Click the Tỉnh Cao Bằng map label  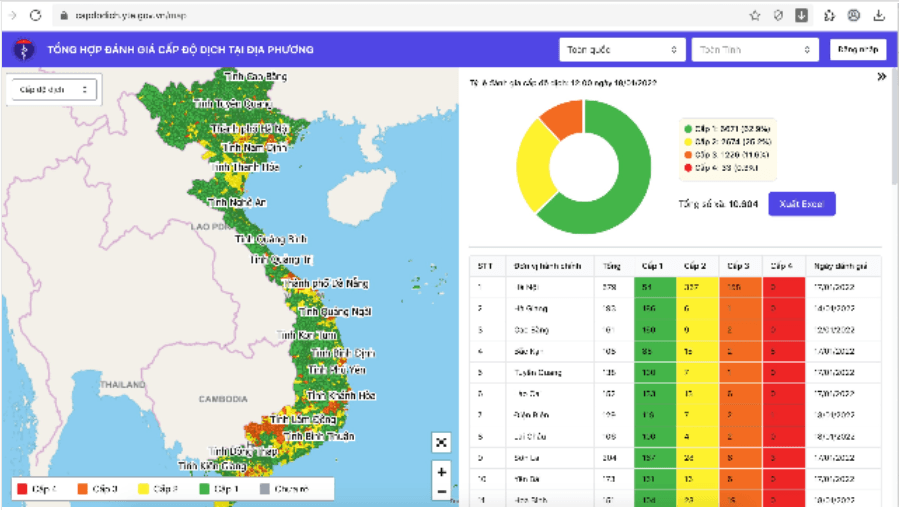pos(256,76)
